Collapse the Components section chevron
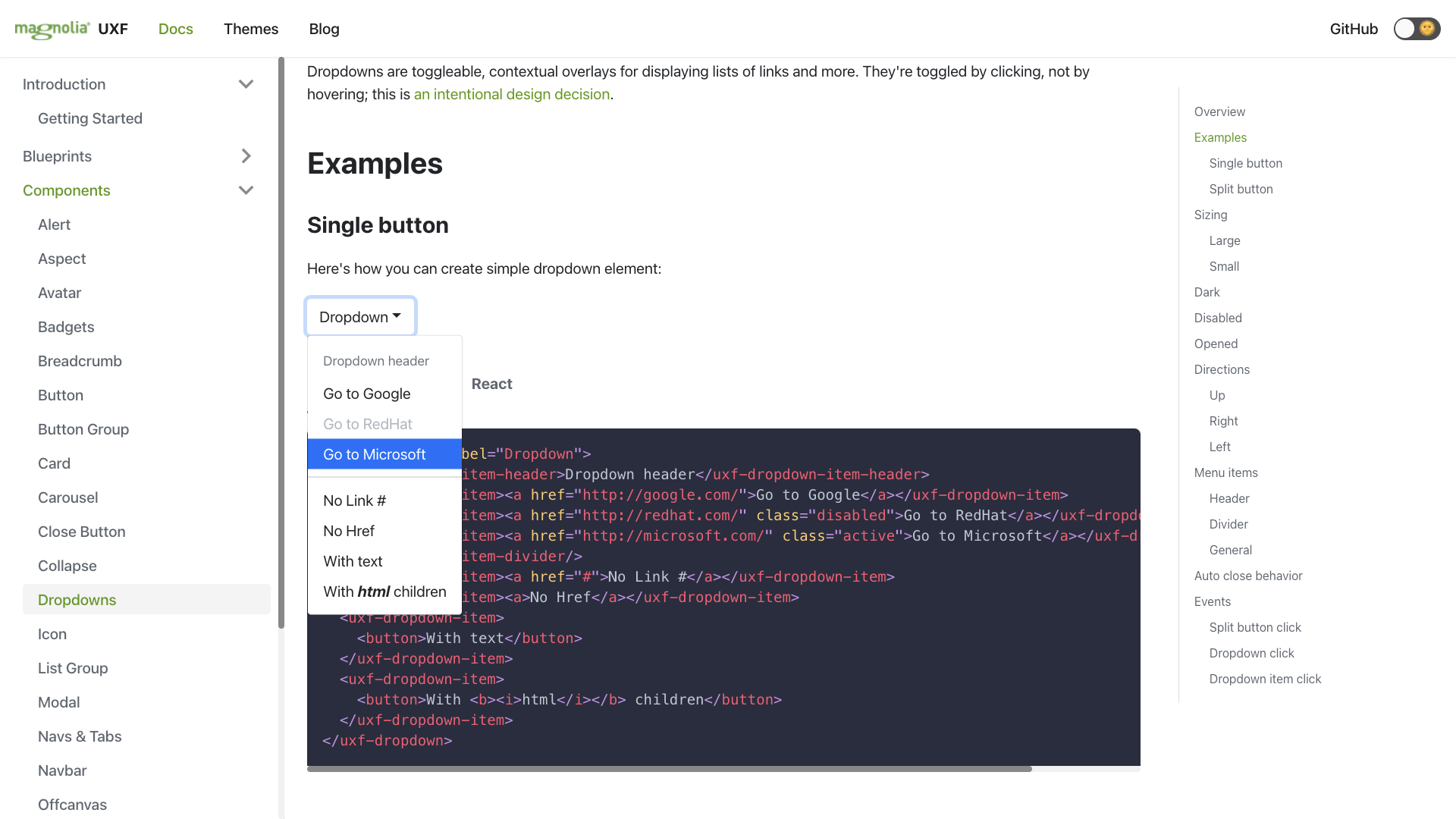This screenshot has width=1456, height=819. click(246, 190)
